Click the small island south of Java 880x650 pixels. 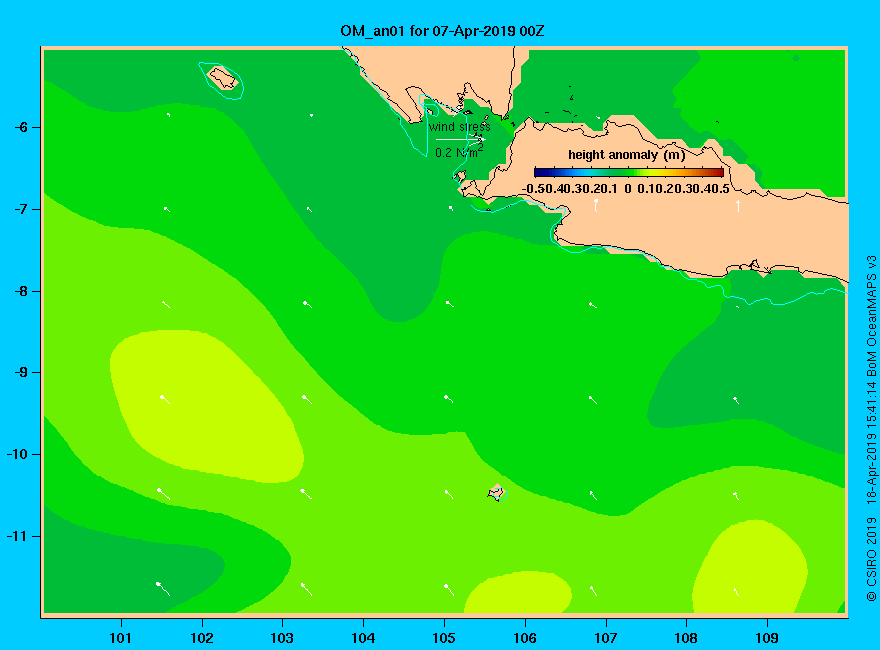tap(497, 493)
